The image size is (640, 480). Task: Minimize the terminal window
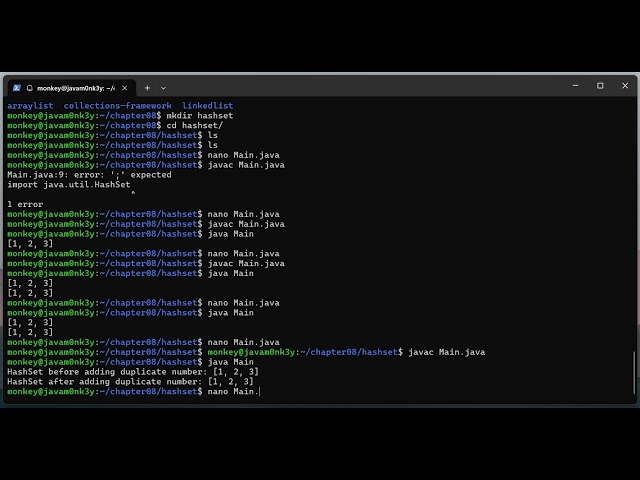coord(576,86)
